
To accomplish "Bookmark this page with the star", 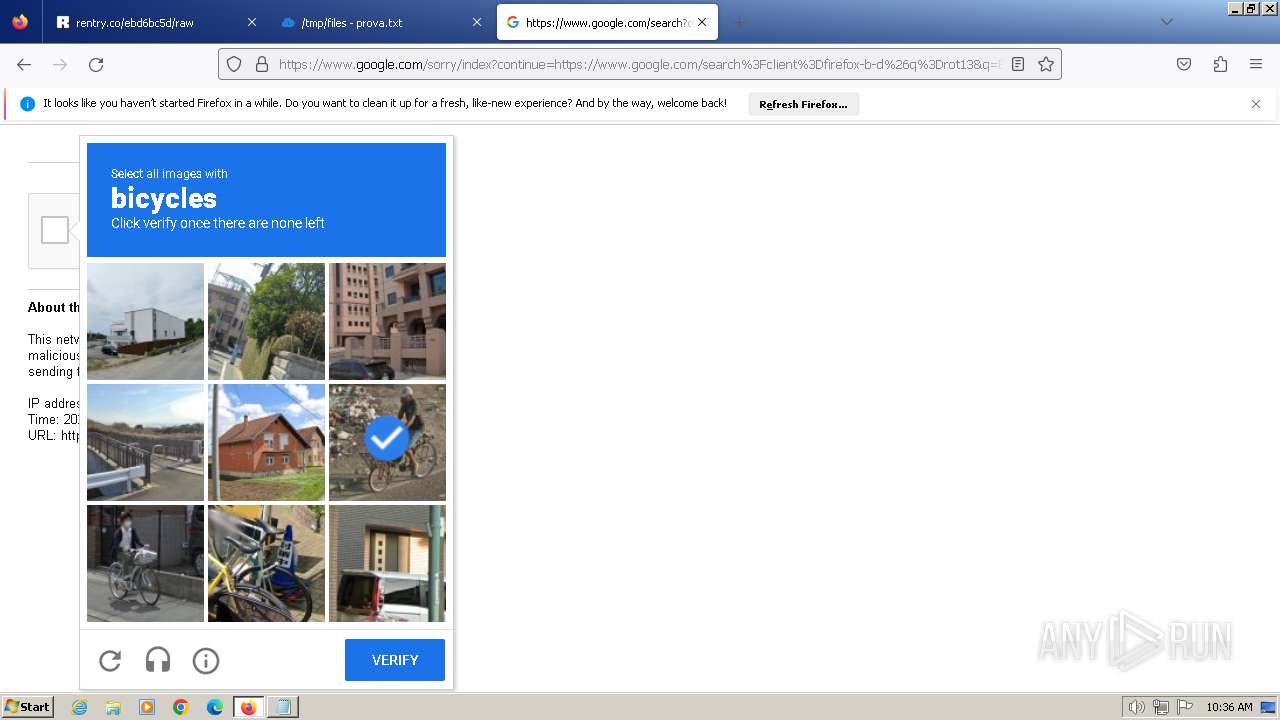I will tap(1046, 64).
